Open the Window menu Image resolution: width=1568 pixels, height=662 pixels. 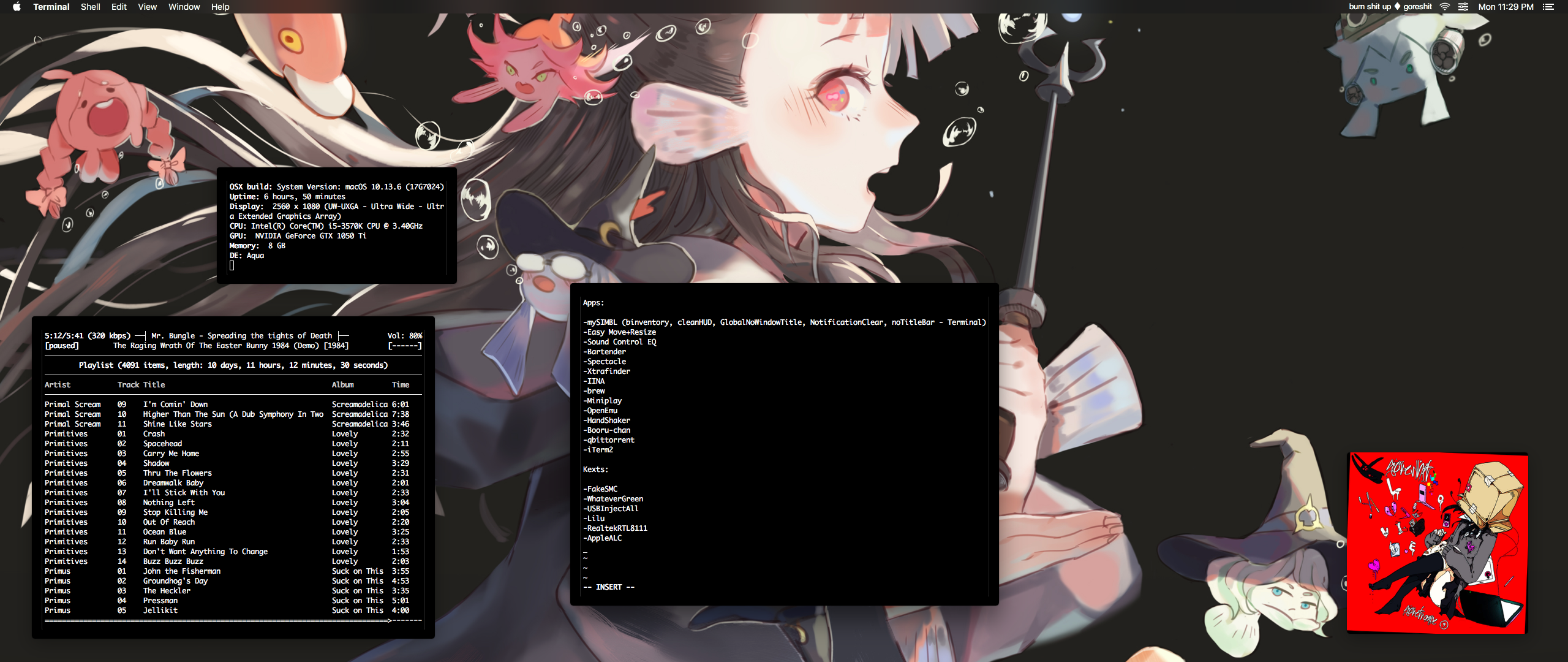tap(184, 7)
